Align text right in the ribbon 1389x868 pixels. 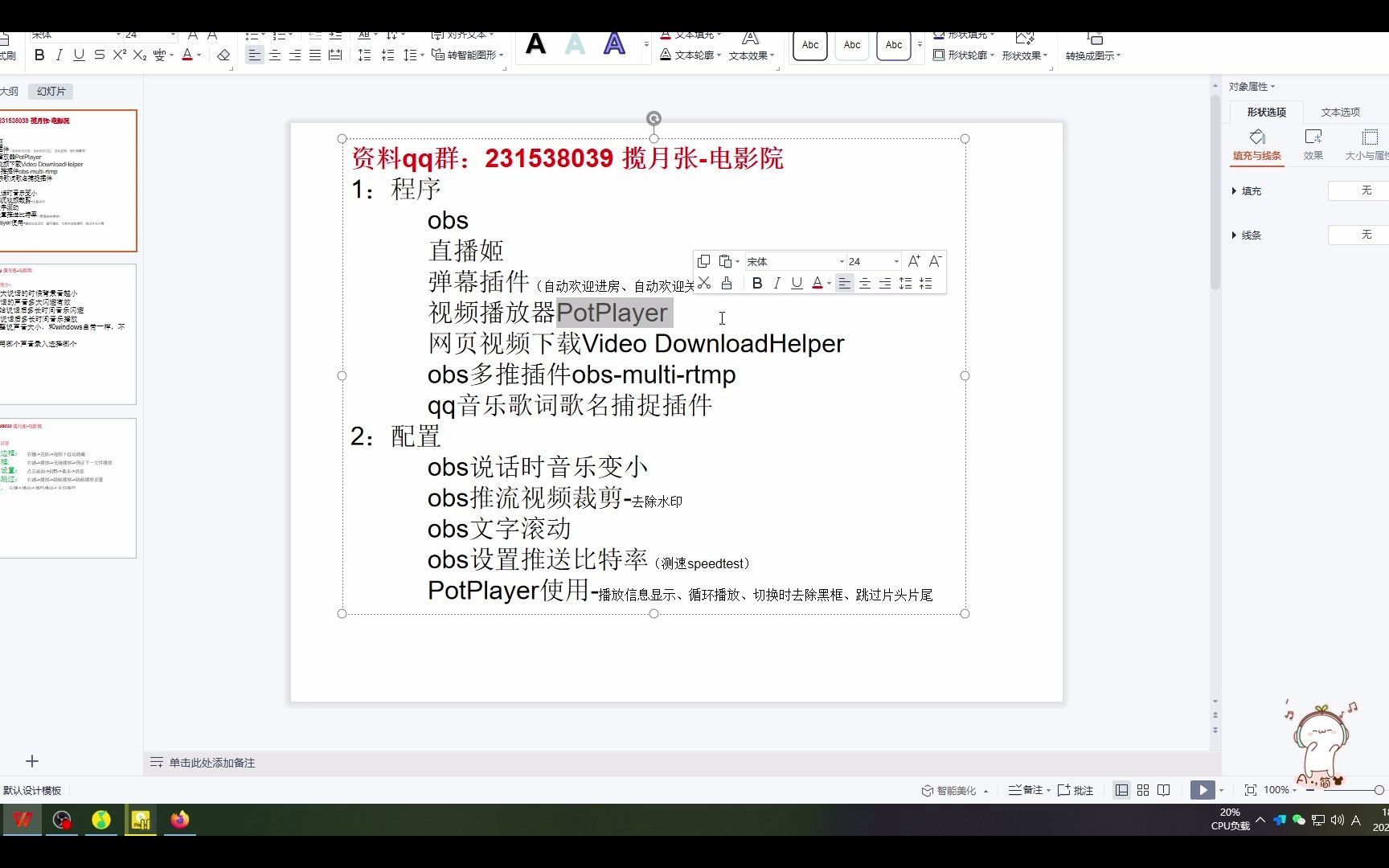click(x=295, y=55)
